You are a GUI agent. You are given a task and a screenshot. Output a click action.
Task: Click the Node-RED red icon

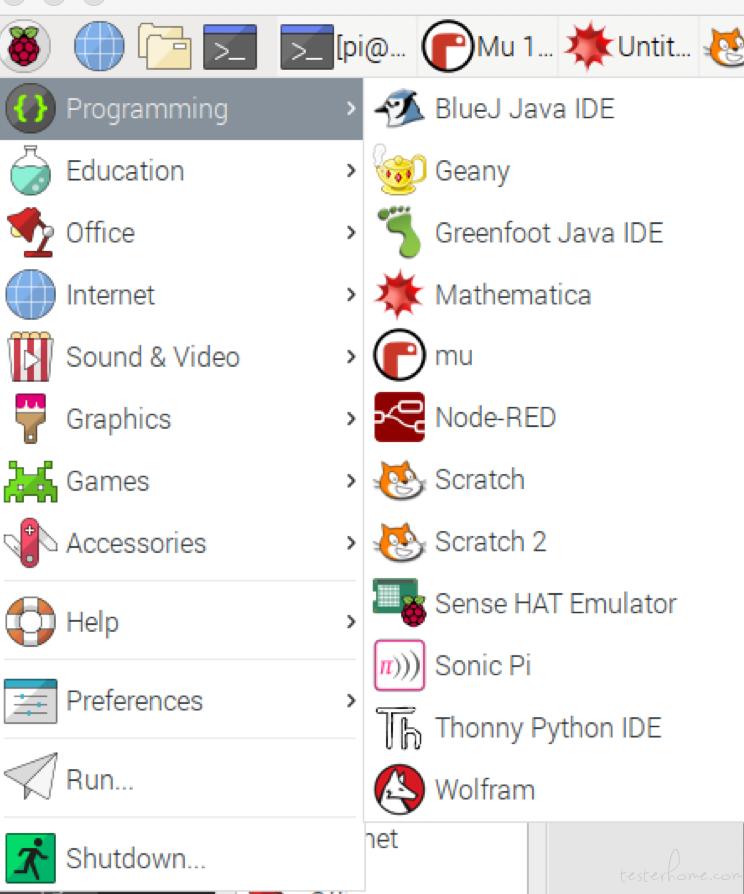(x=399, y=417)
